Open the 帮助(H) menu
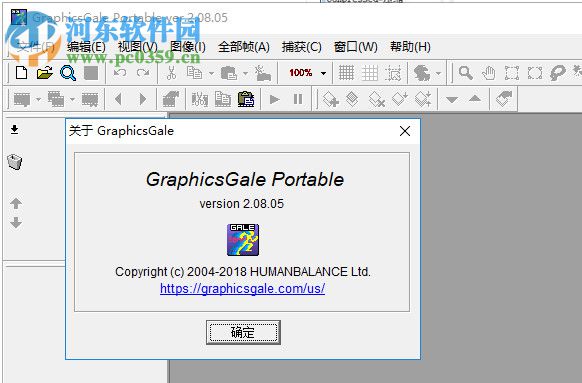 pyautogui.click(x=410, y=47)
